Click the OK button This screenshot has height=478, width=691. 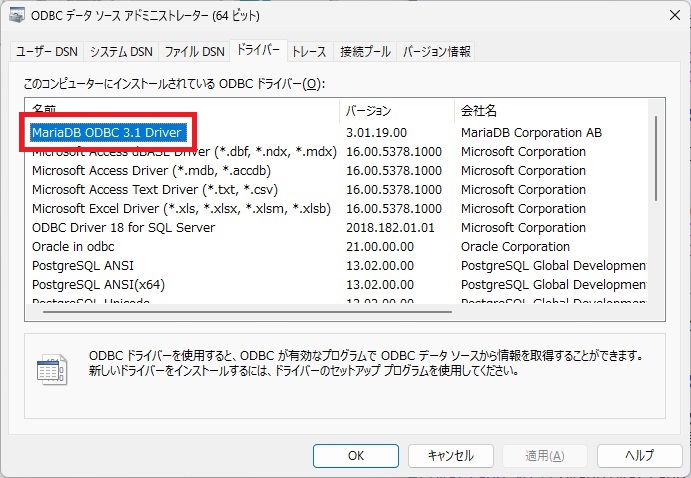[x=356, y=456]
